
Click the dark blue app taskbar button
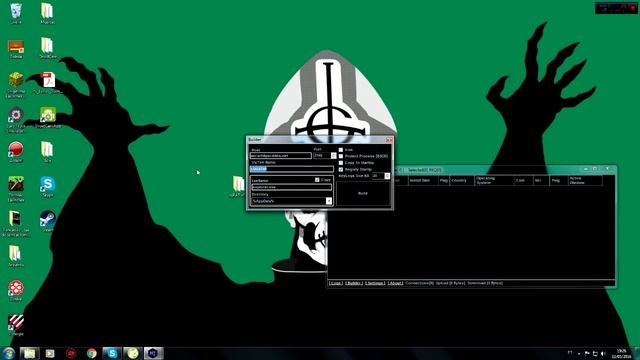(x=153, y=353)
